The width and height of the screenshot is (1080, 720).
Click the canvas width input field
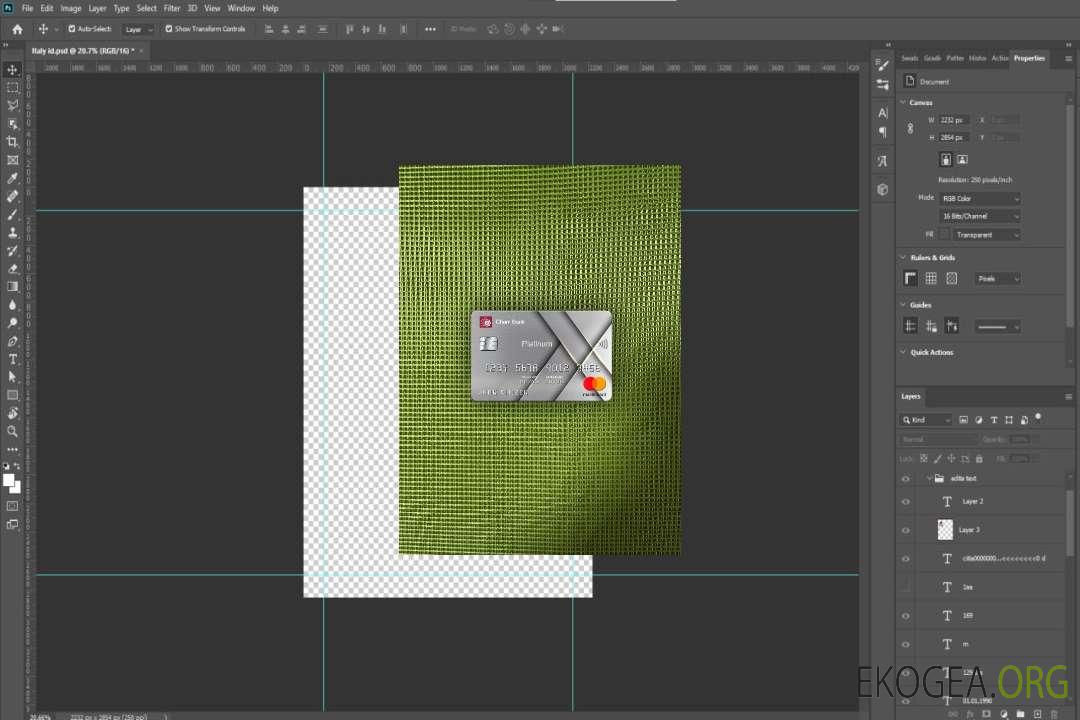click(x=954, y=120)
